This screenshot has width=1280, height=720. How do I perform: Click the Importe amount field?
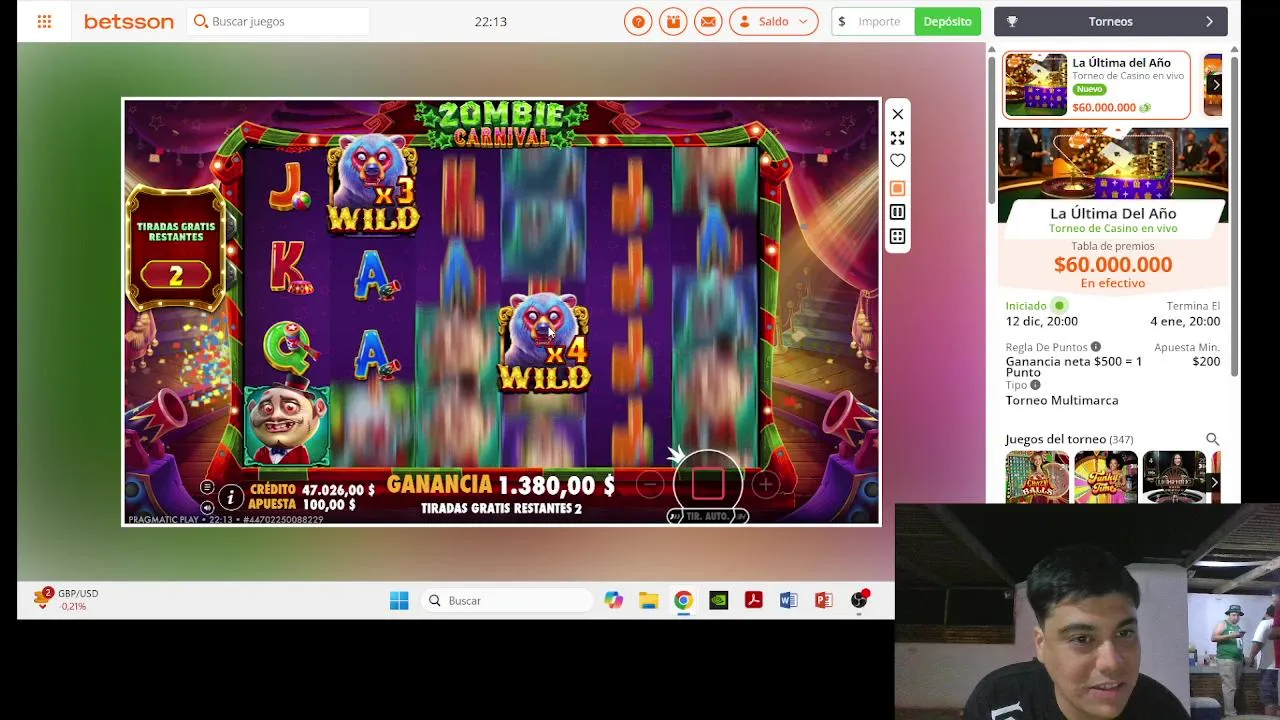pos(873,21)
